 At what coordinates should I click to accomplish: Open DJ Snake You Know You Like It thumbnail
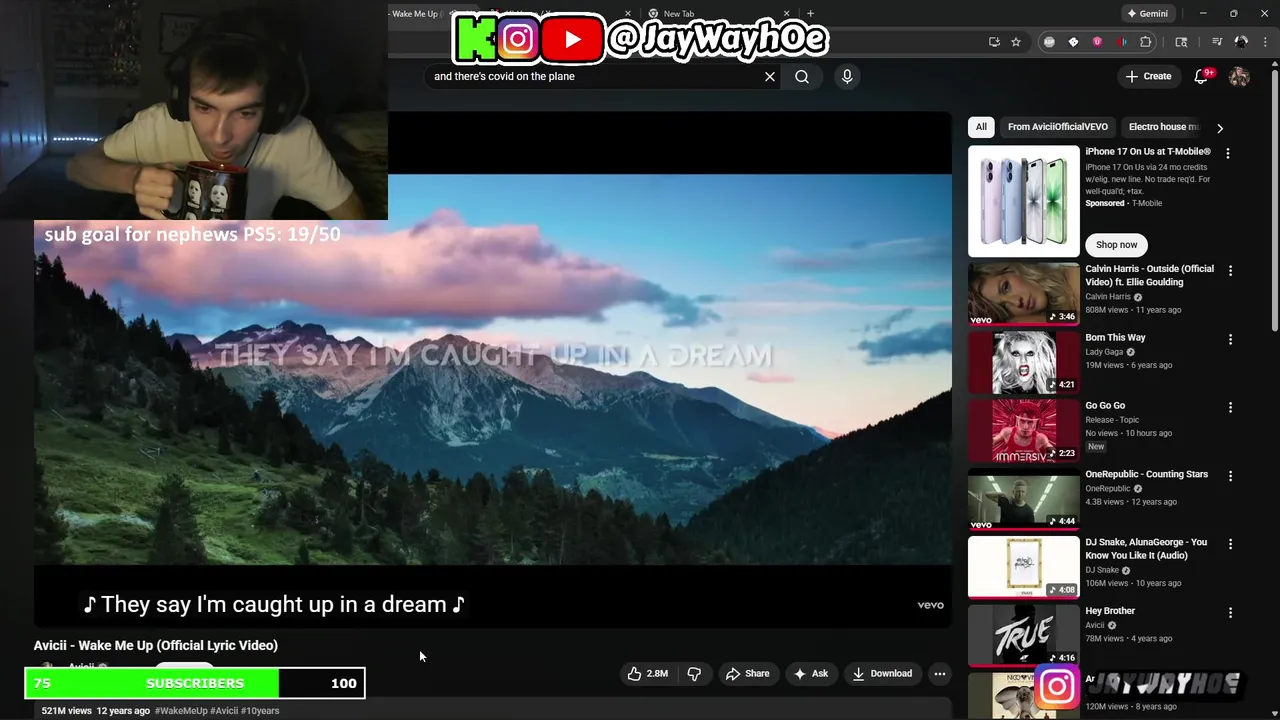[x=1024, y=568]
